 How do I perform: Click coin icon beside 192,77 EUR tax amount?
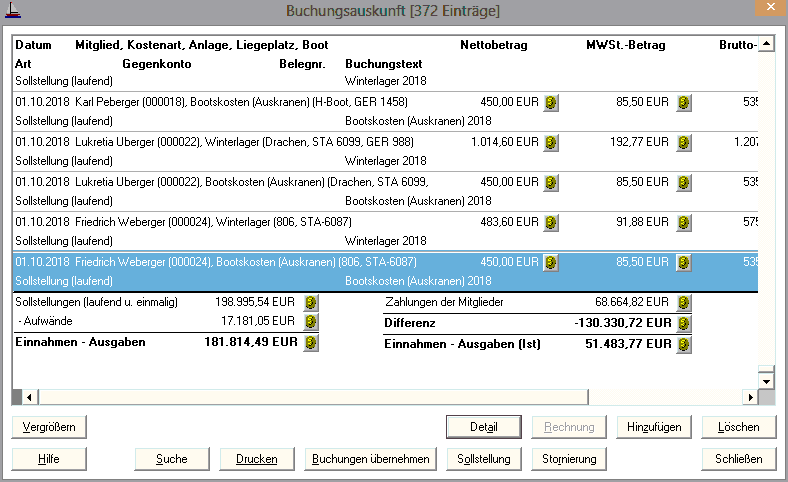tap(684, 143)
